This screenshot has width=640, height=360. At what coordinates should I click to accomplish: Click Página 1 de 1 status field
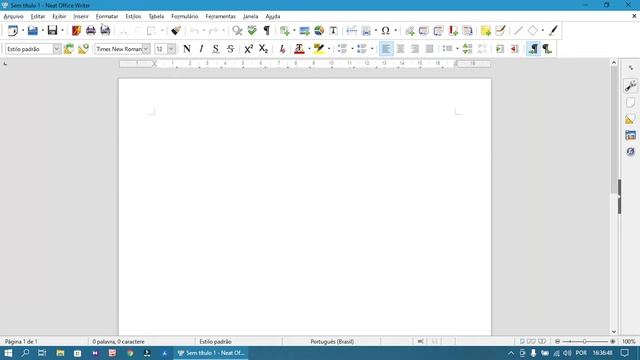21,342
